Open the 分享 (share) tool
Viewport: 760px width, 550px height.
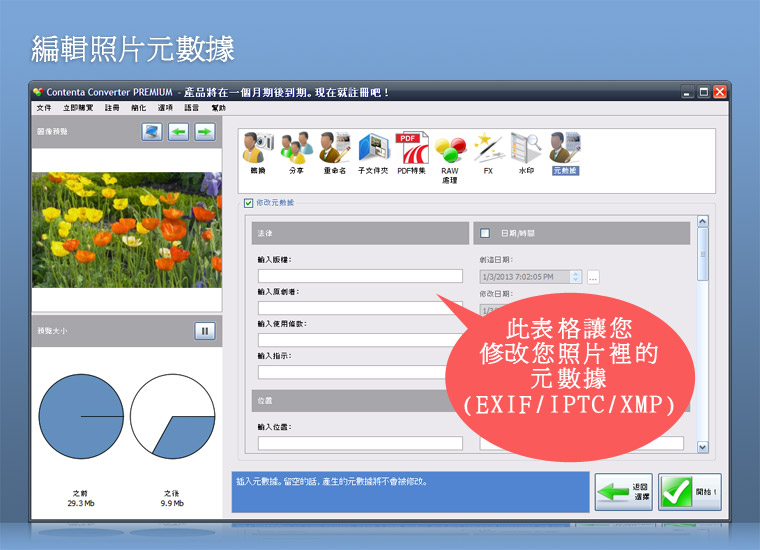pyautogui.click(x=296, y=153)
